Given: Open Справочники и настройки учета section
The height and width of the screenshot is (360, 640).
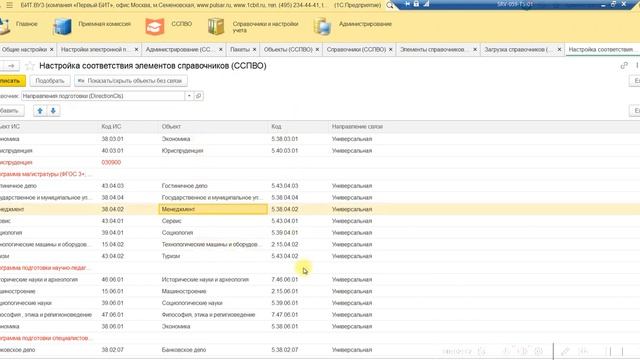Looking at the screenshot, I should pyautogui.click(x=253, y=27).
